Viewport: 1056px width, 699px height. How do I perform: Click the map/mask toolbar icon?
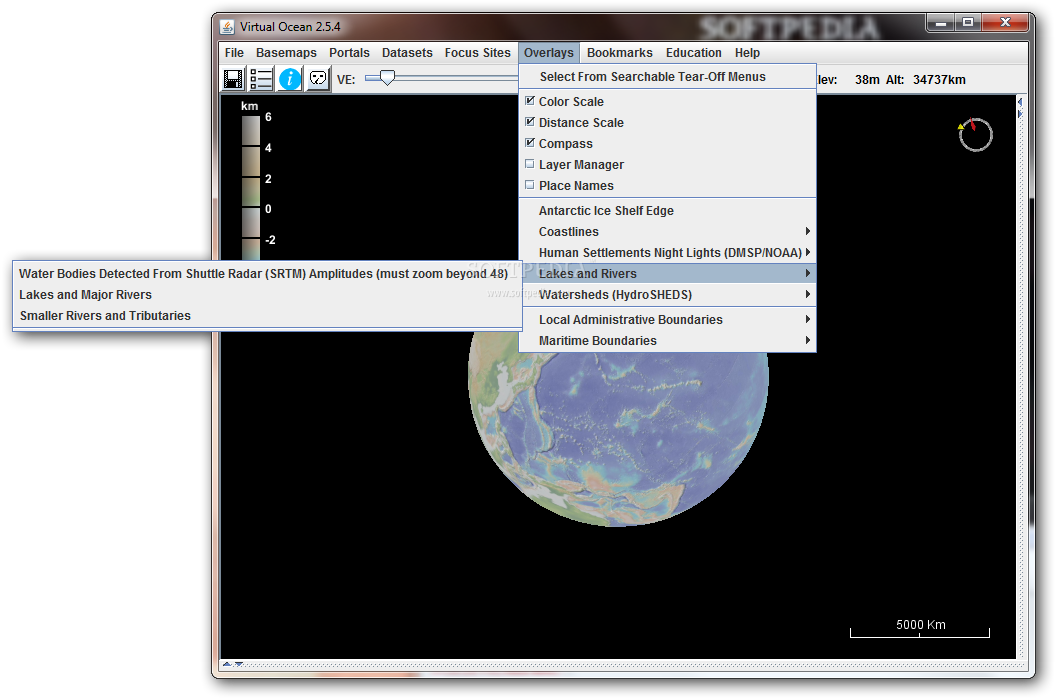(318, 79)
